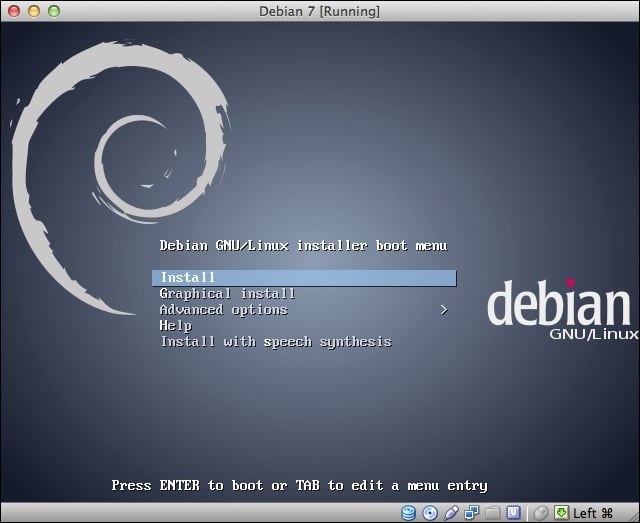Minimize the Debian 7 VM window
The height and width of the screenshot is (523, 640).
pyautogui.click(x=34, y=11)
